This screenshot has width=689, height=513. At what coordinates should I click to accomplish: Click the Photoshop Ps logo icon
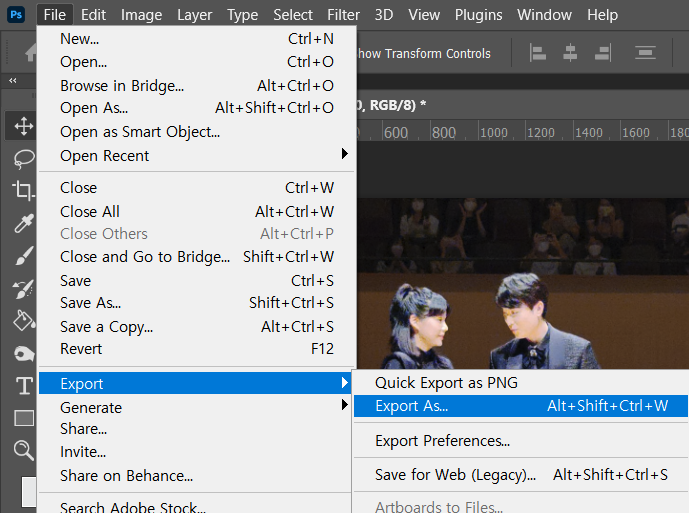coord(16,15)
